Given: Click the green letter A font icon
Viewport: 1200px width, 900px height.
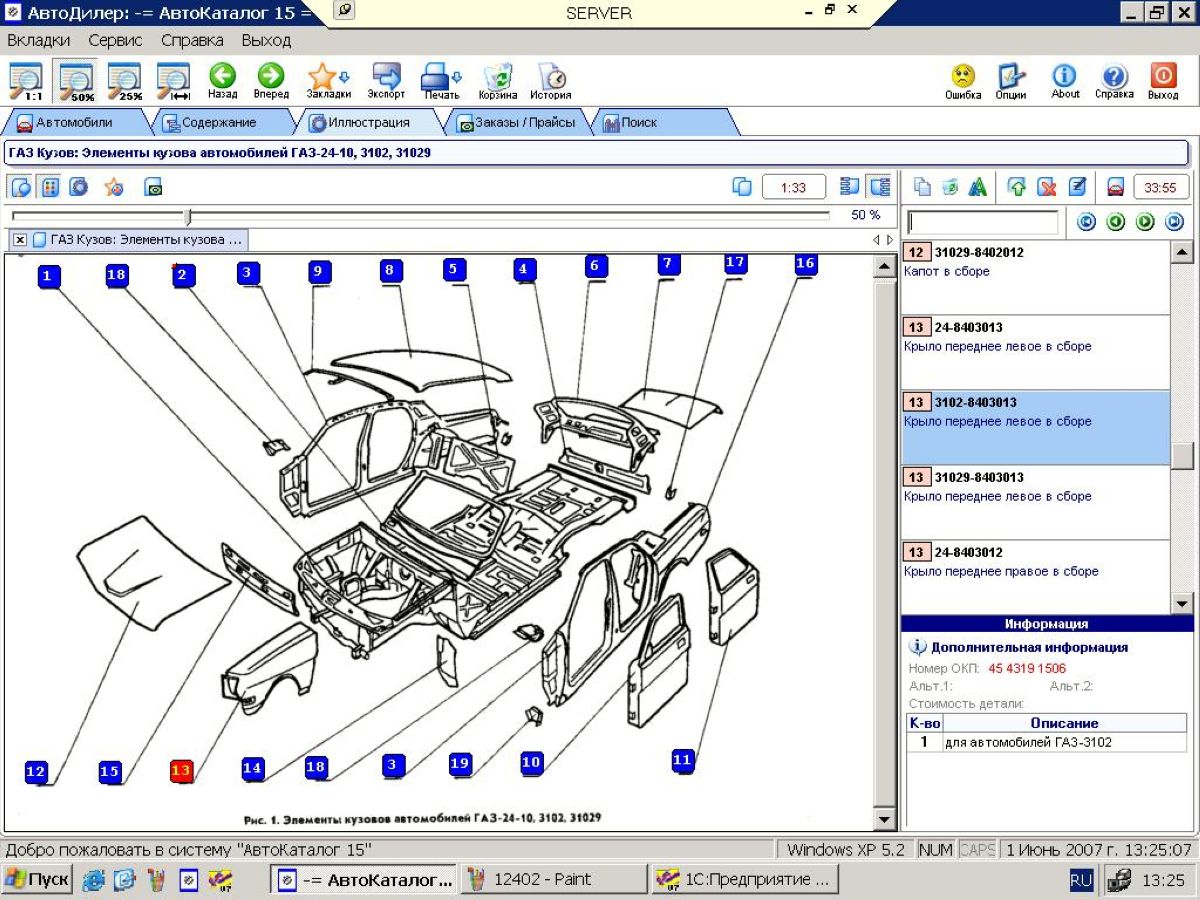Looking at the screenshot, I should tap(978, 187).
